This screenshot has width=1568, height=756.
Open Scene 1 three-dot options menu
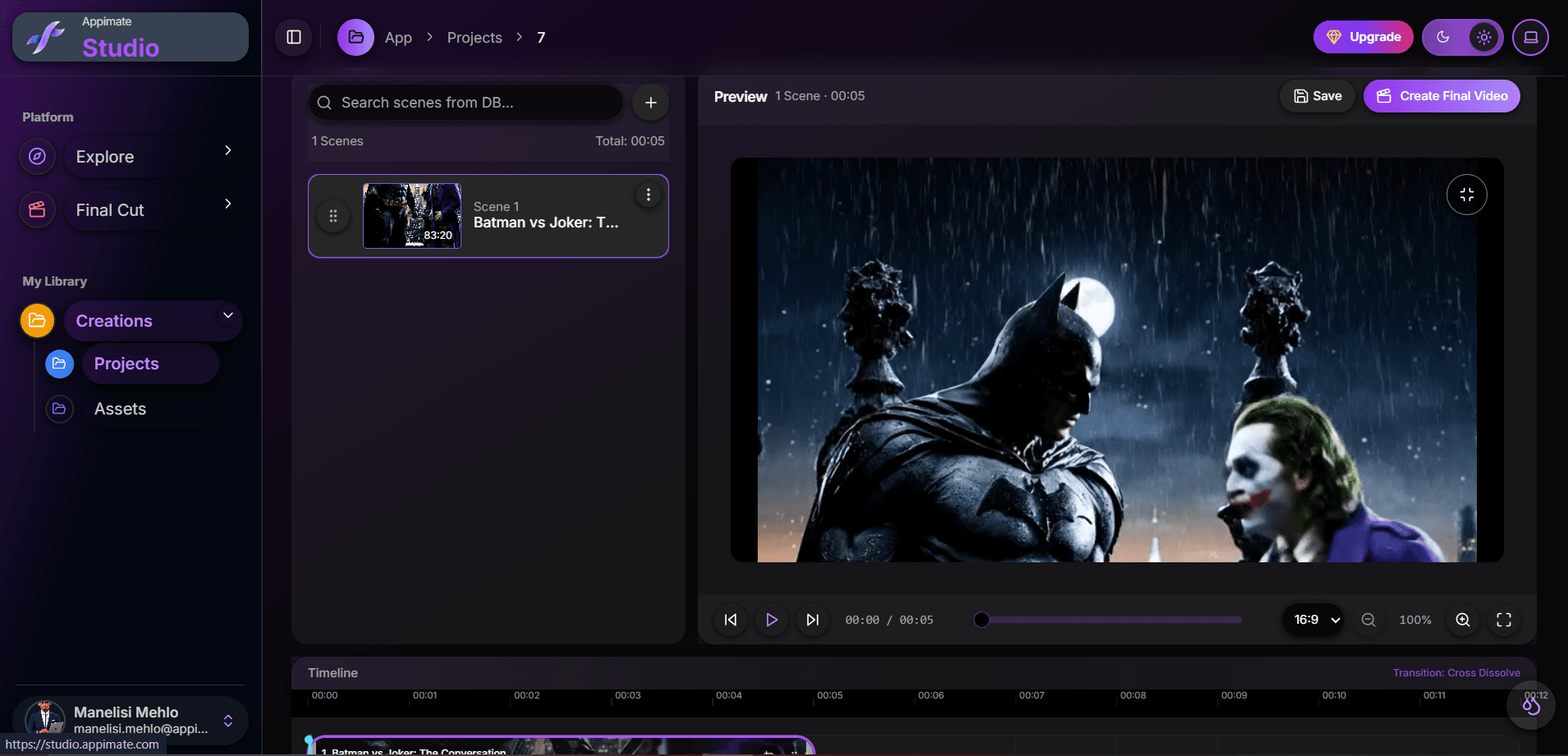[649, 195]
